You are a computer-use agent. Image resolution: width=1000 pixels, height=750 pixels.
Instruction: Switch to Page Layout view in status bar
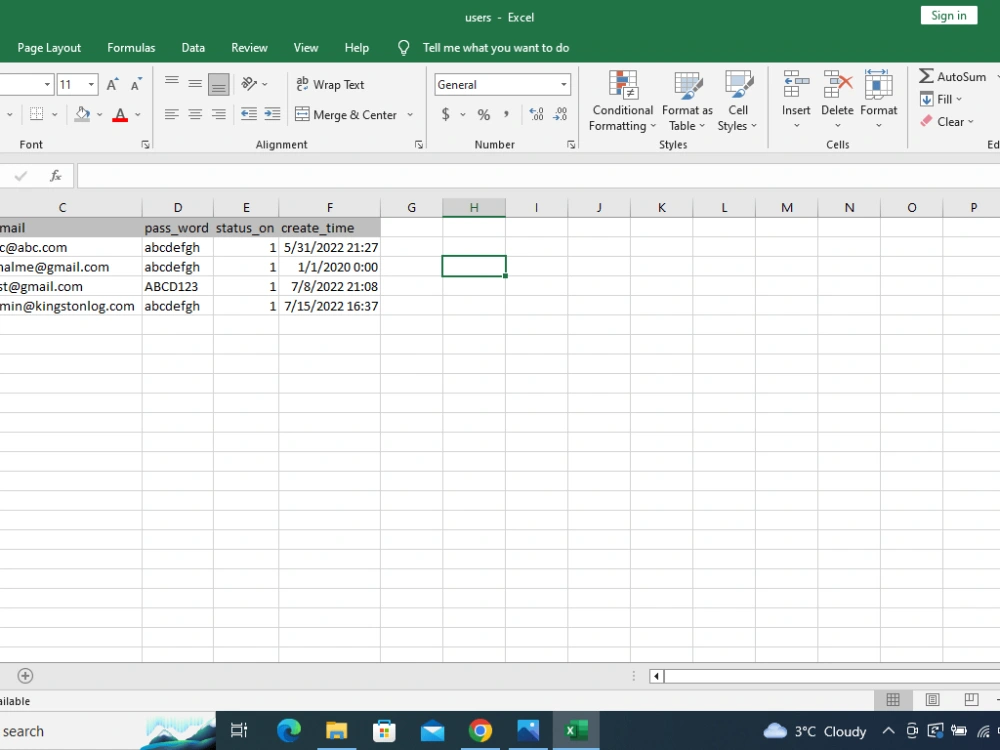point(932,700)
